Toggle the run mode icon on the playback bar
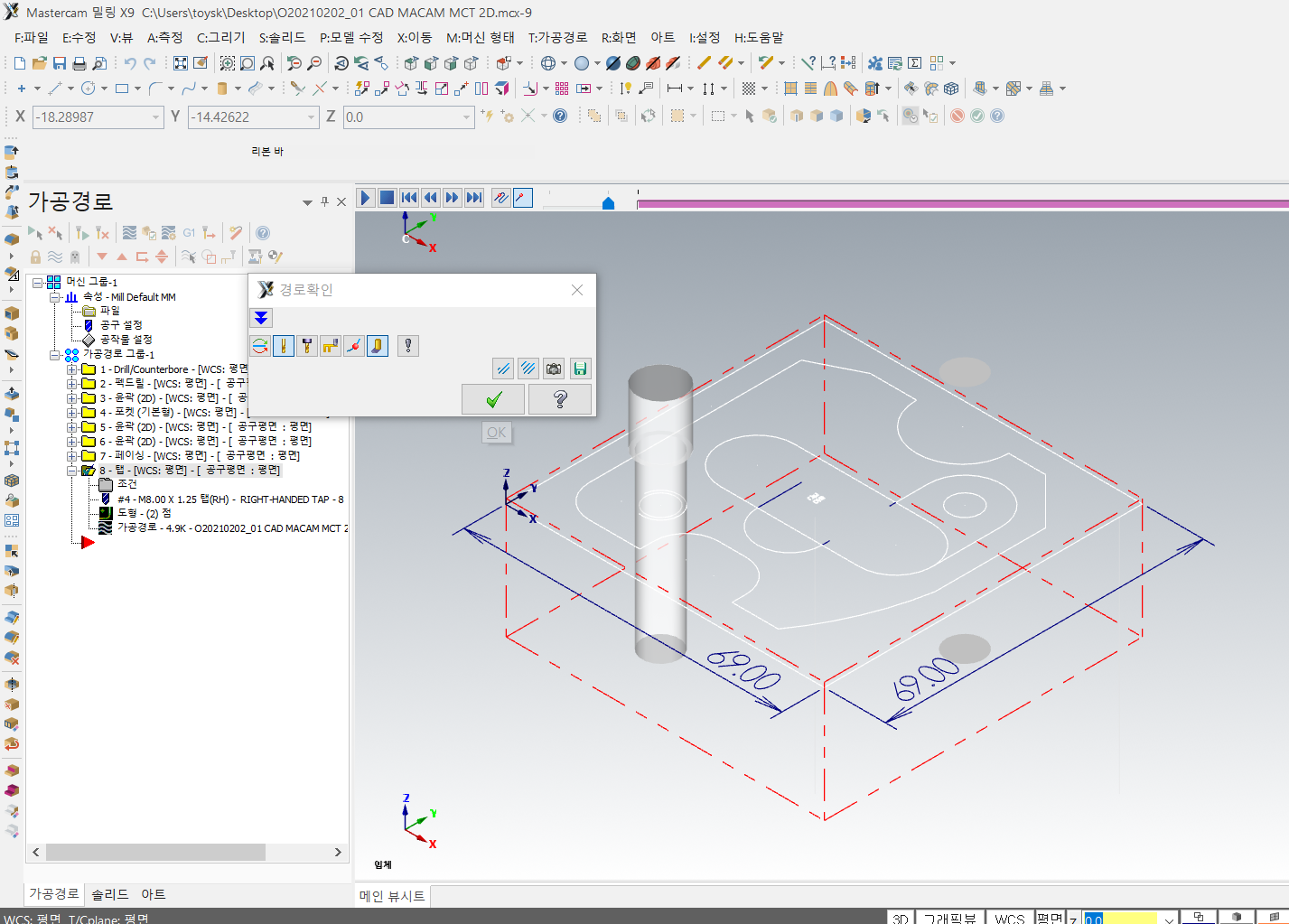The image size is (1289, 924). tap(523, 198)
